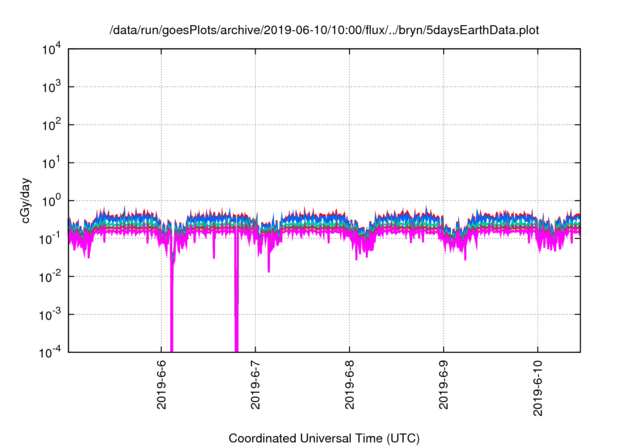Screen dimensions: 640x448
Task: Click the '2019-6-9' date tick label
Action: click(444, 384)
